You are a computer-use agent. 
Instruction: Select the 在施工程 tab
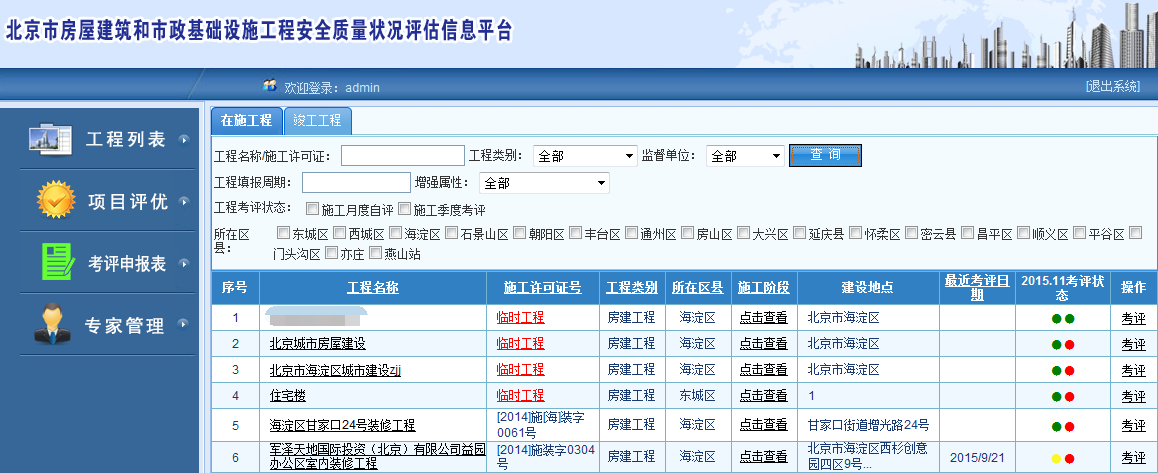[x=246, y=120]
